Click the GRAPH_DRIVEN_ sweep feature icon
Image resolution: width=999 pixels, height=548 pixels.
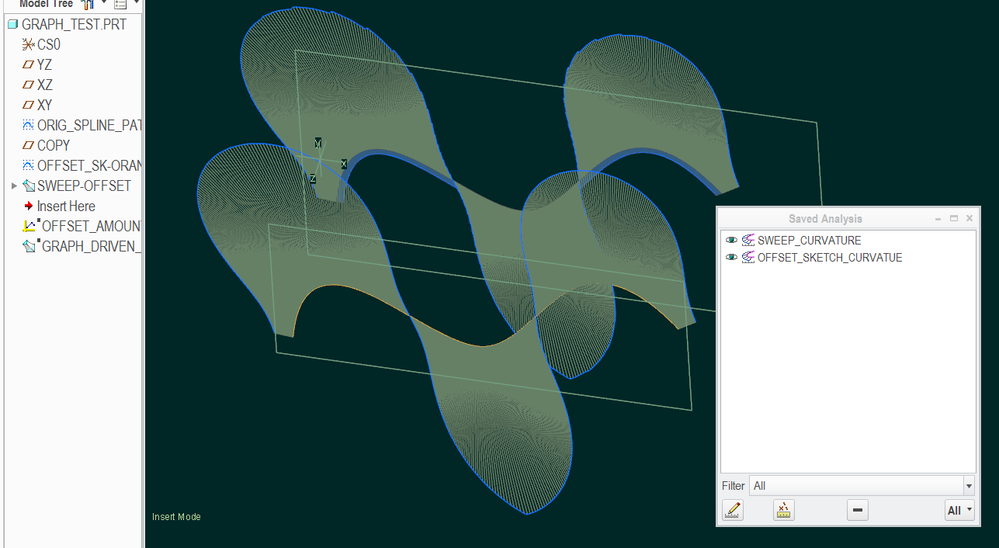[x=29, y=246]
